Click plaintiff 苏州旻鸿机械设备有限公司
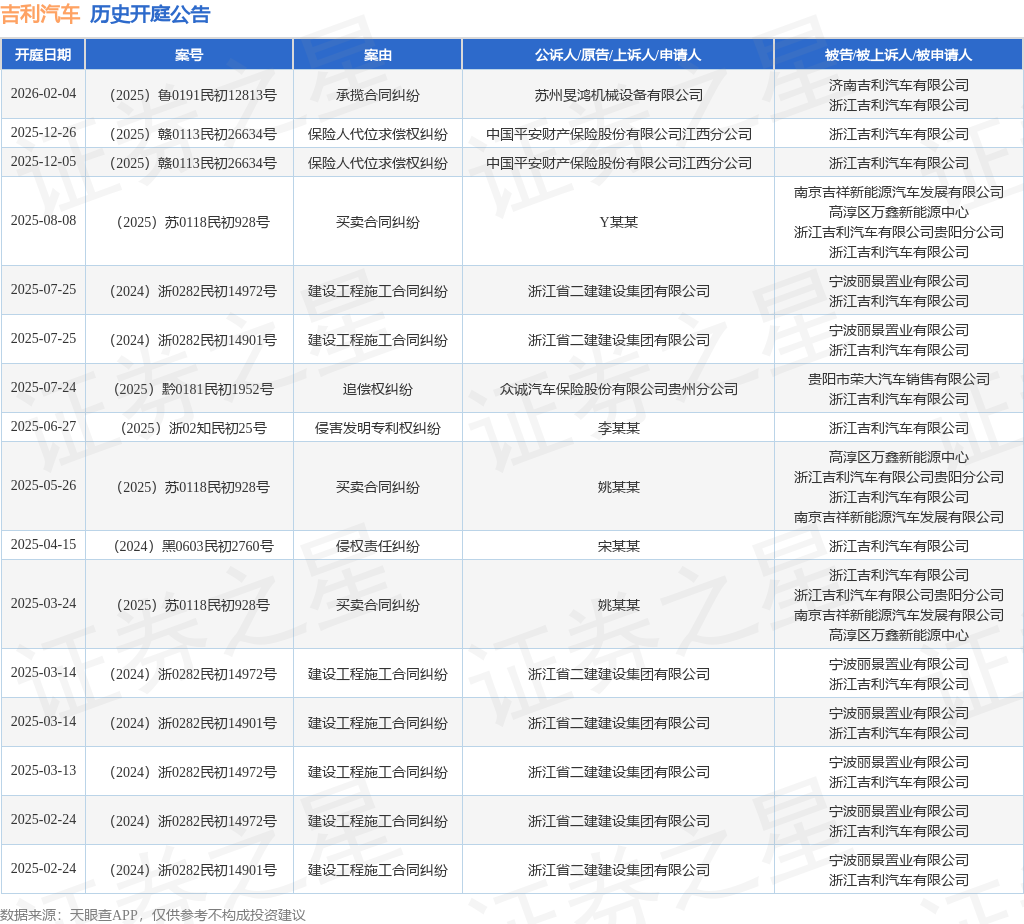Viewport: 1024px width, 924px height. click(618, 95)
